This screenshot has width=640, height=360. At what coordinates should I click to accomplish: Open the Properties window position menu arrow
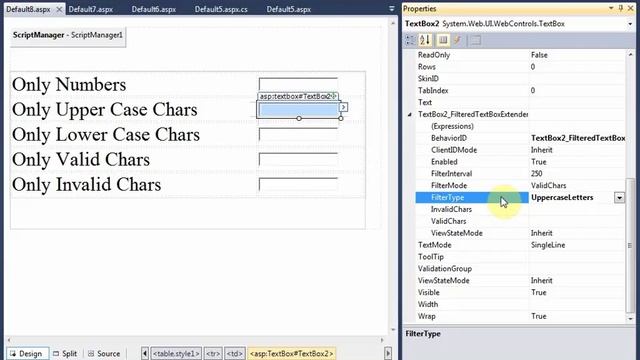(611, 8)
